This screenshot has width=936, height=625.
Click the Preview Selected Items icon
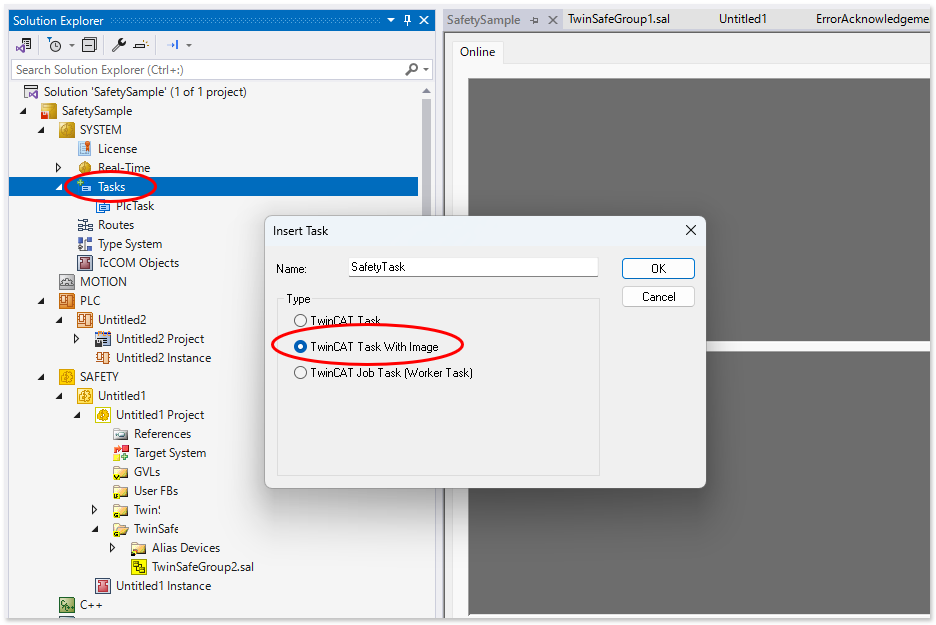click(x=141, y=45)
